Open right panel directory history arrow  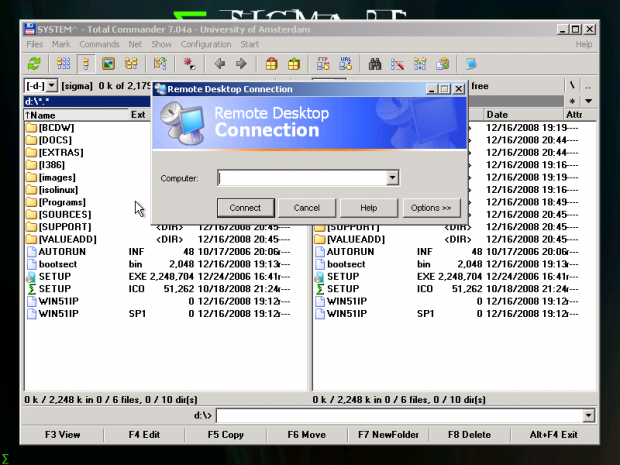588,101
